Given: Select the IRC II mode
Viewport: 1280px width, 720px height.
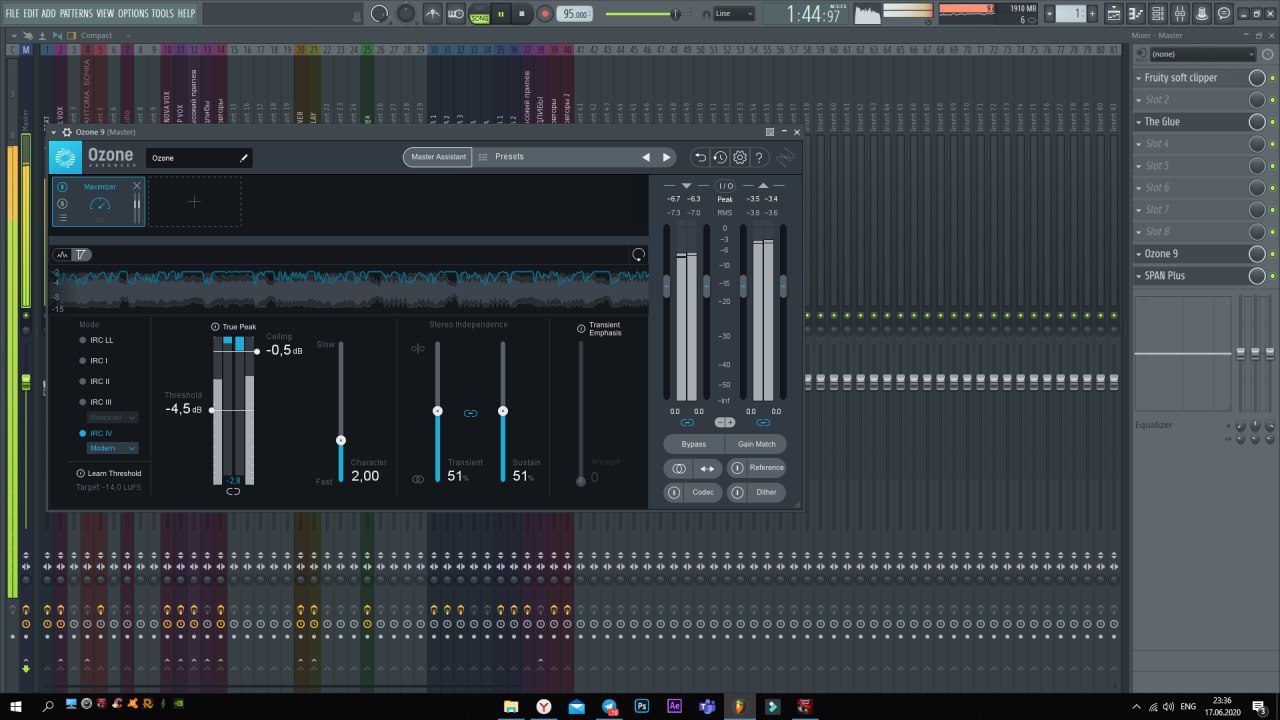Looking at the screenshot, I should click(x=95, y=381).
